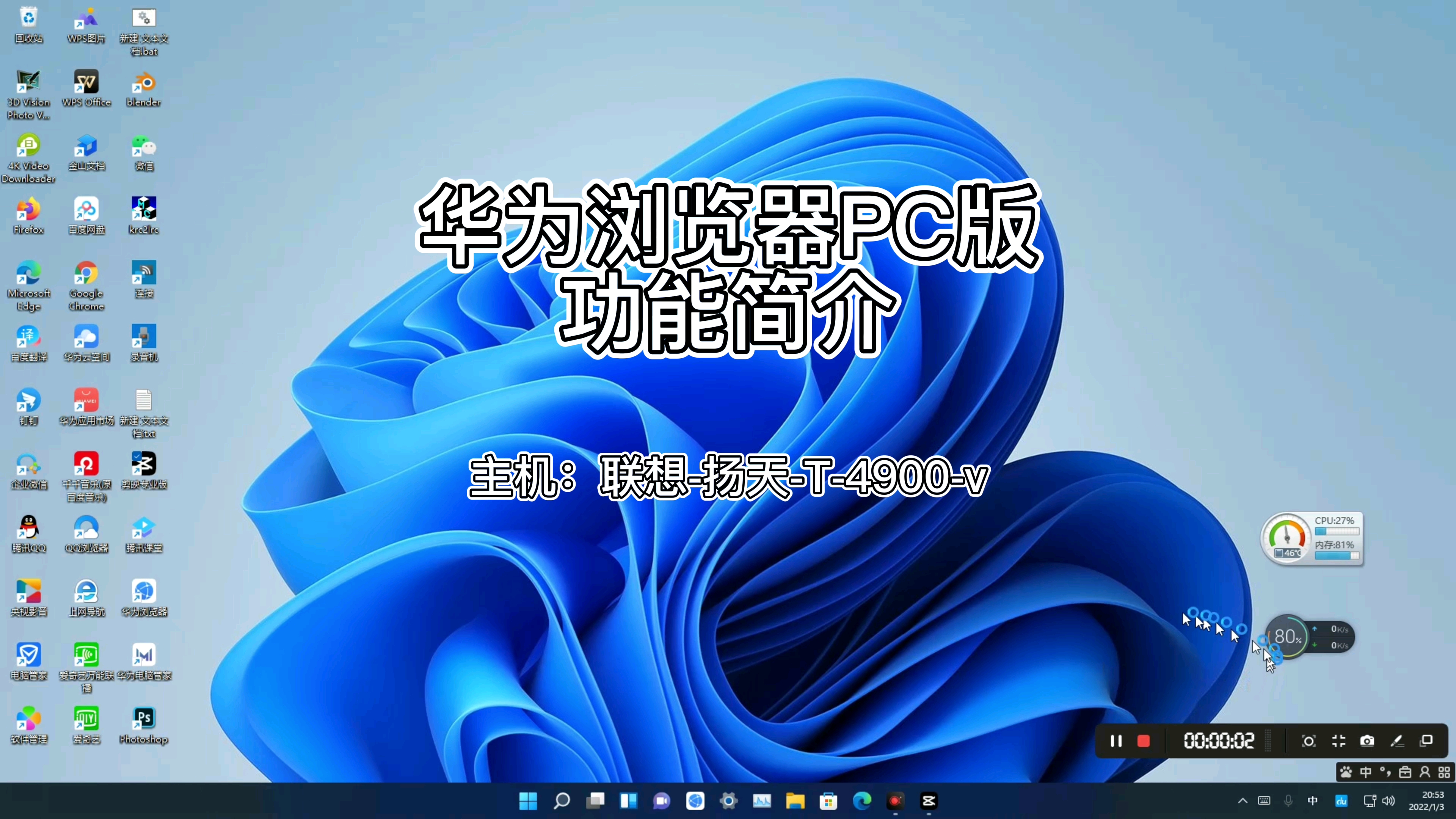Select the 钉钉 DingTalk desktop icon
This screenshot has width=1456, height=819.
click(x=28, y=407)
